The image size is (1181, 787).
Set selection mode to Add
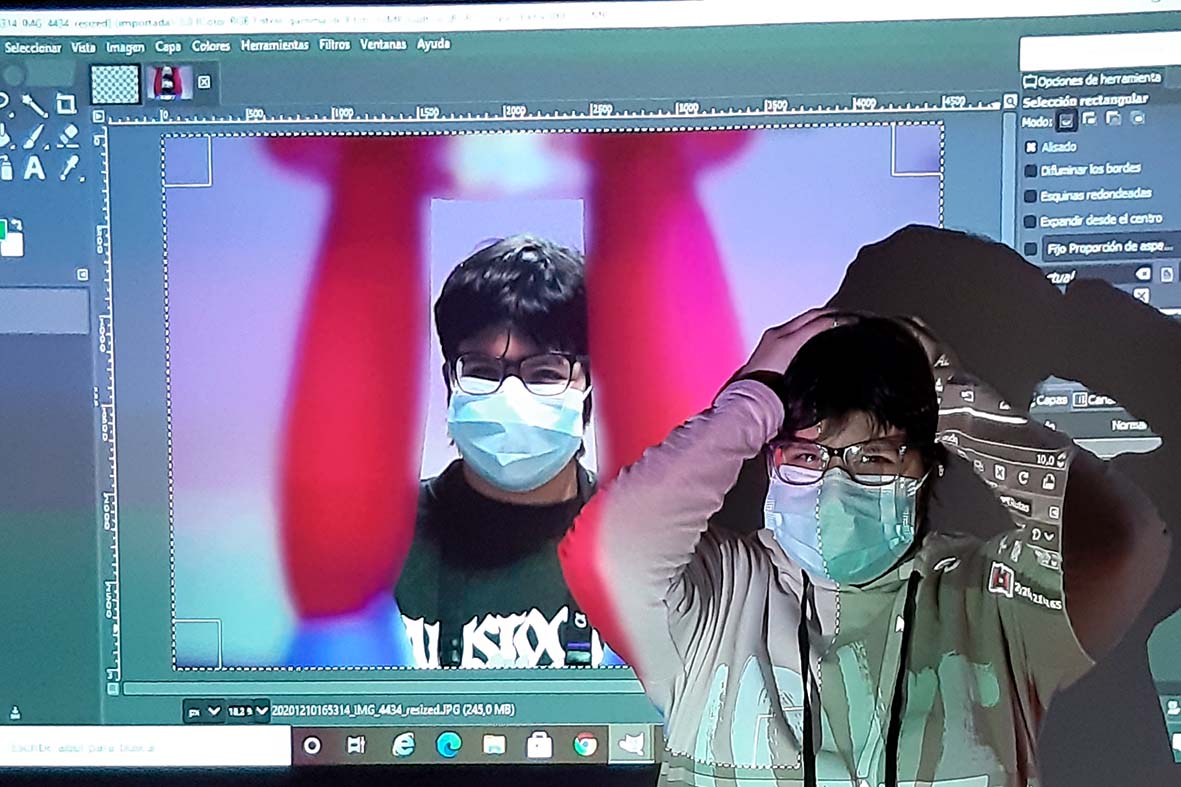pyautogui.click(x=1090, y=119)
